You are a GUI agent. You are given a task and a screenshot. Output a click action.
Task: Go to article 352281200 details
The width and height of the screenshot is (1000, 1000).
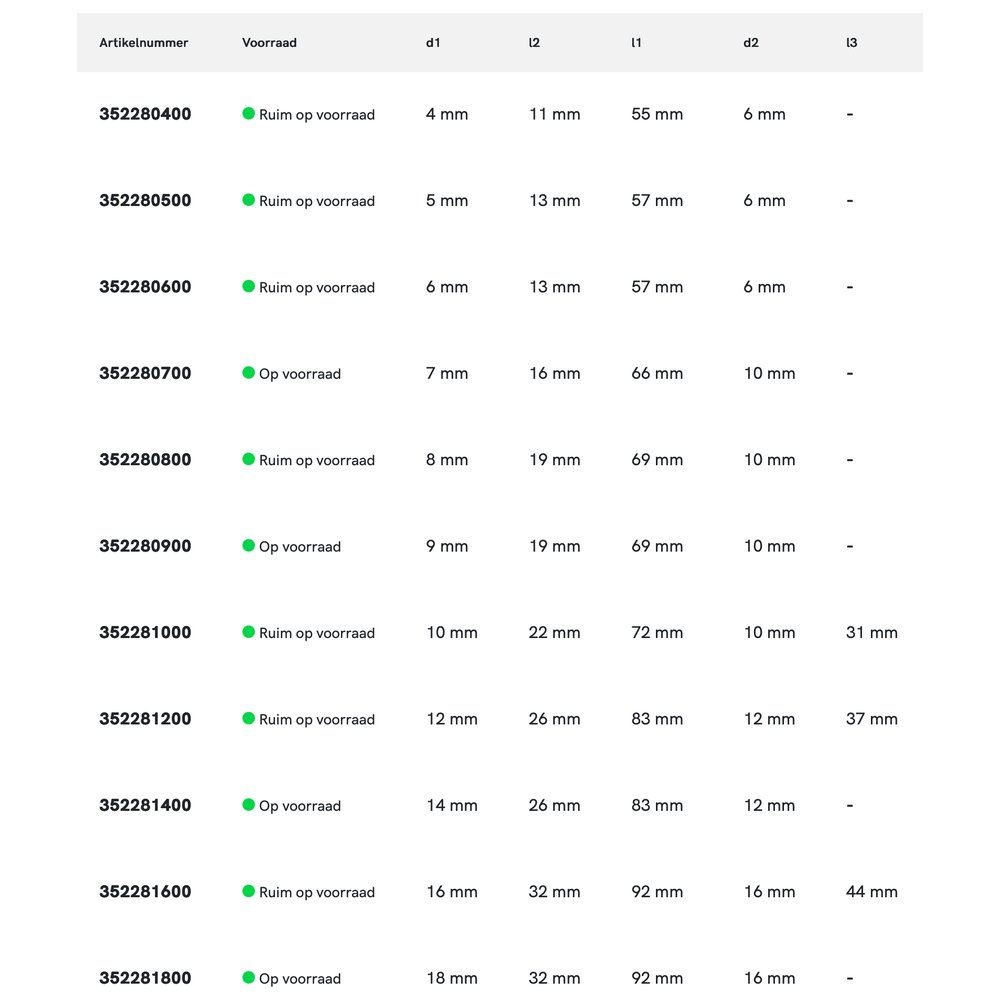pos(145,719)
